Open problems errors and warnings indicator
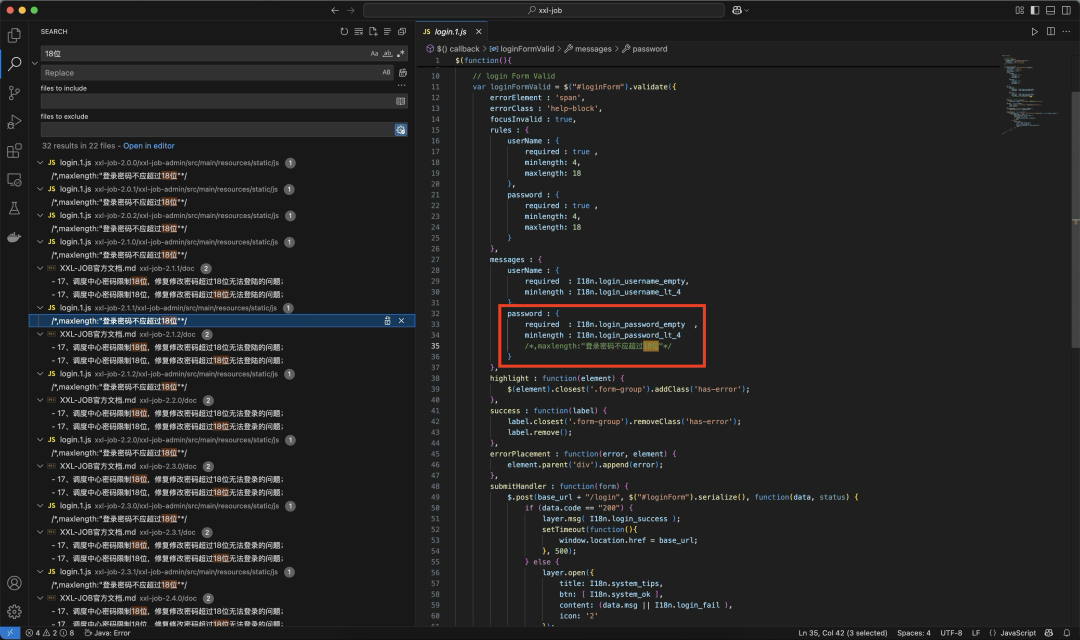Image resolution: width=1080 pixels, height=640 pixels. pos(50,633)
